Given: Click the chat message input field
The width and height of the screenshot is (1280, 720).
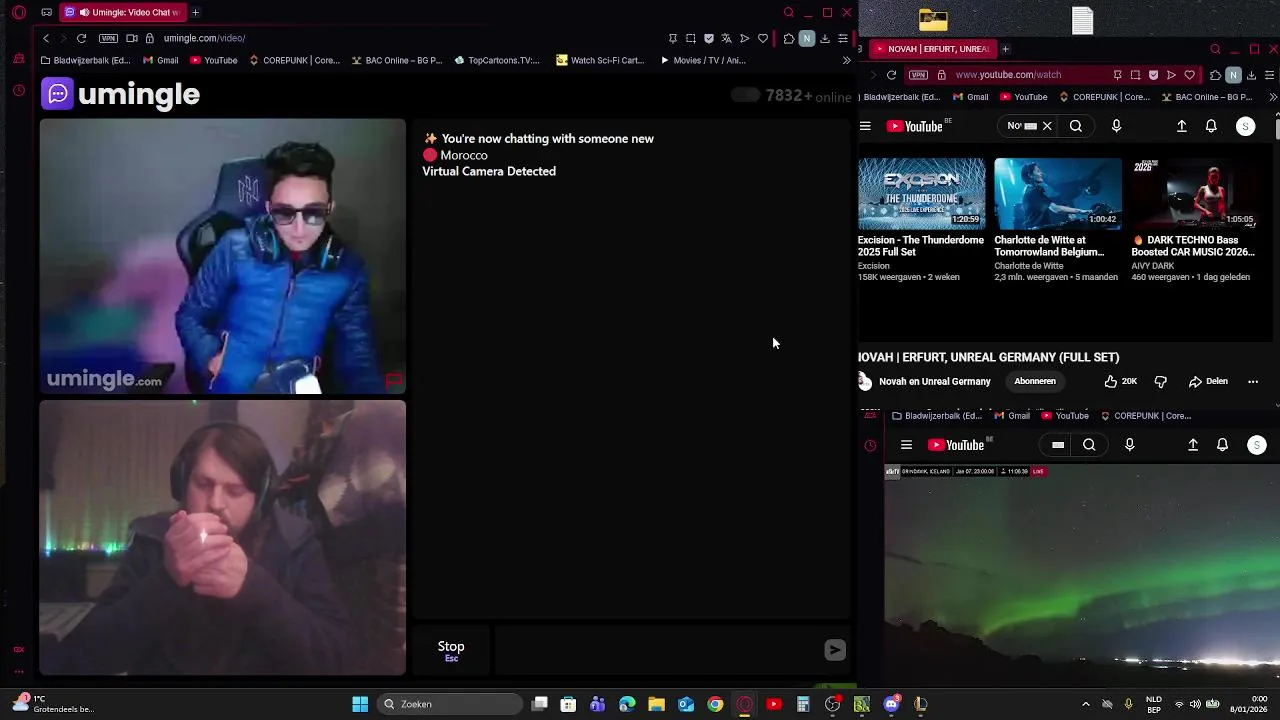Looking at the screenshot, I should 656,650.
